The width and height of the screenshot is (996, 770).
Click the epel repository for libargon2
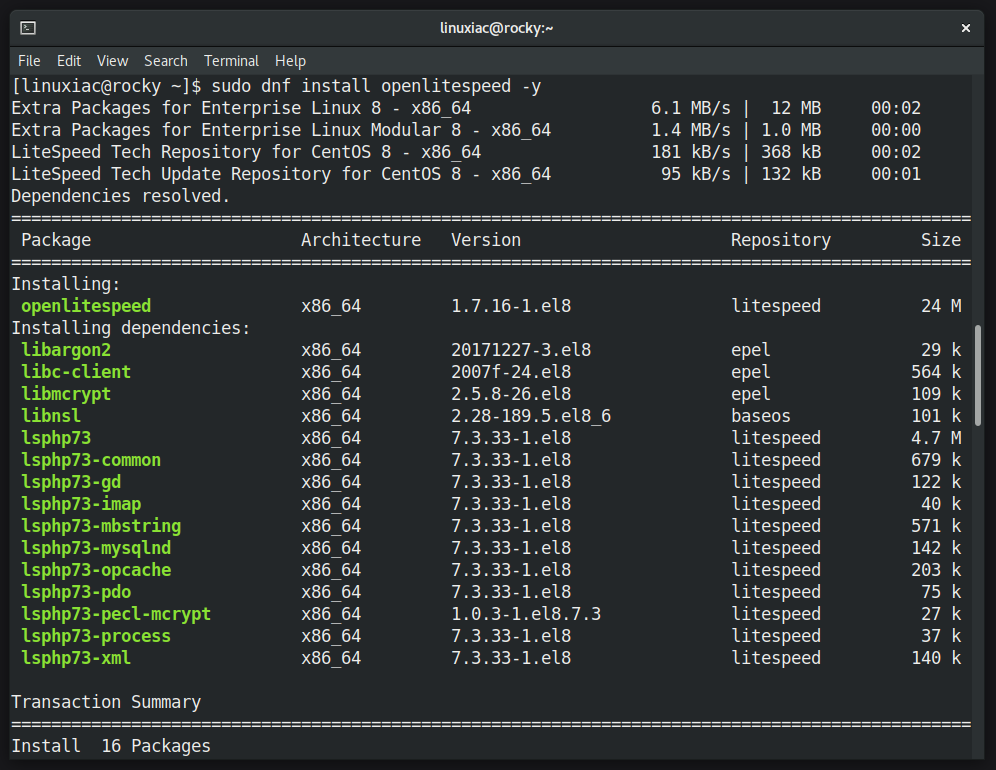pos(751,350)
